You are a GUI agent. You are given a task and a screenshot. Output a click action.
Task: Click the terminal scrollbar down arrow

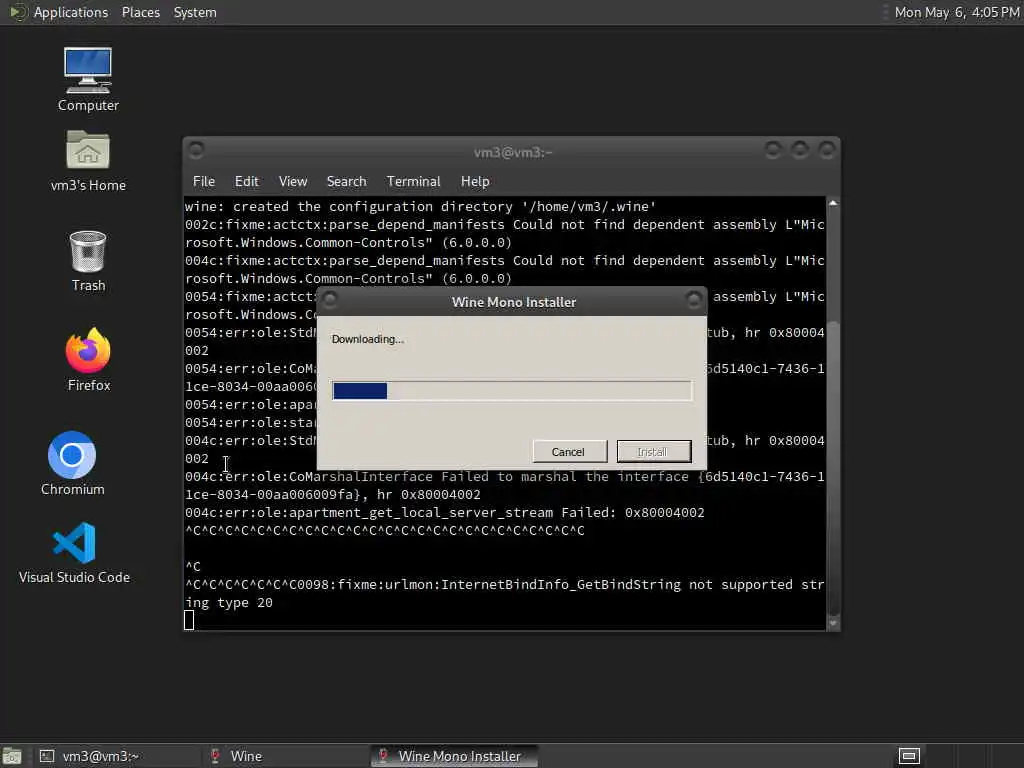click(833, 623)
